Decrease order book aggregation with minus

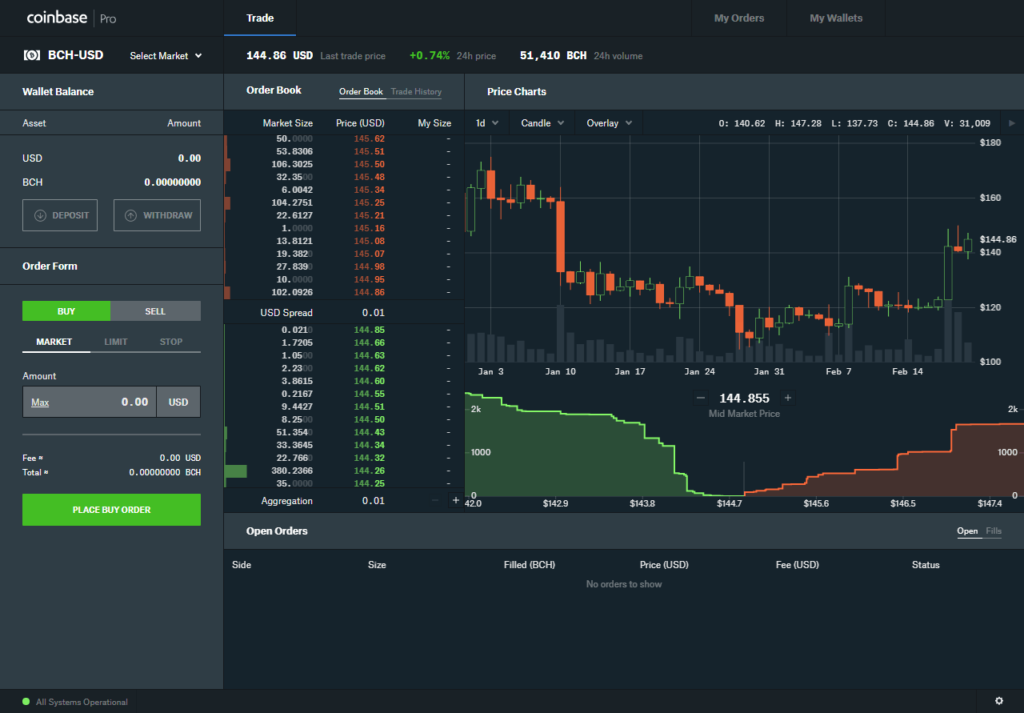435,500
